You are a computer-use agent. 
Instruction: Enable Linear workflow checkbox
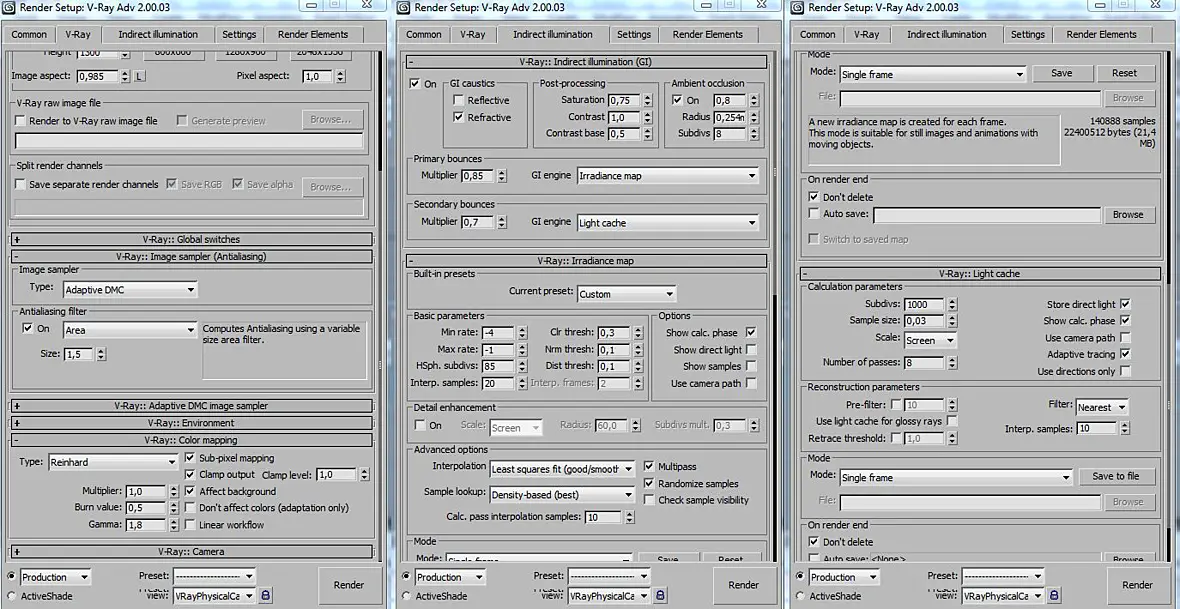coord(190,525)
